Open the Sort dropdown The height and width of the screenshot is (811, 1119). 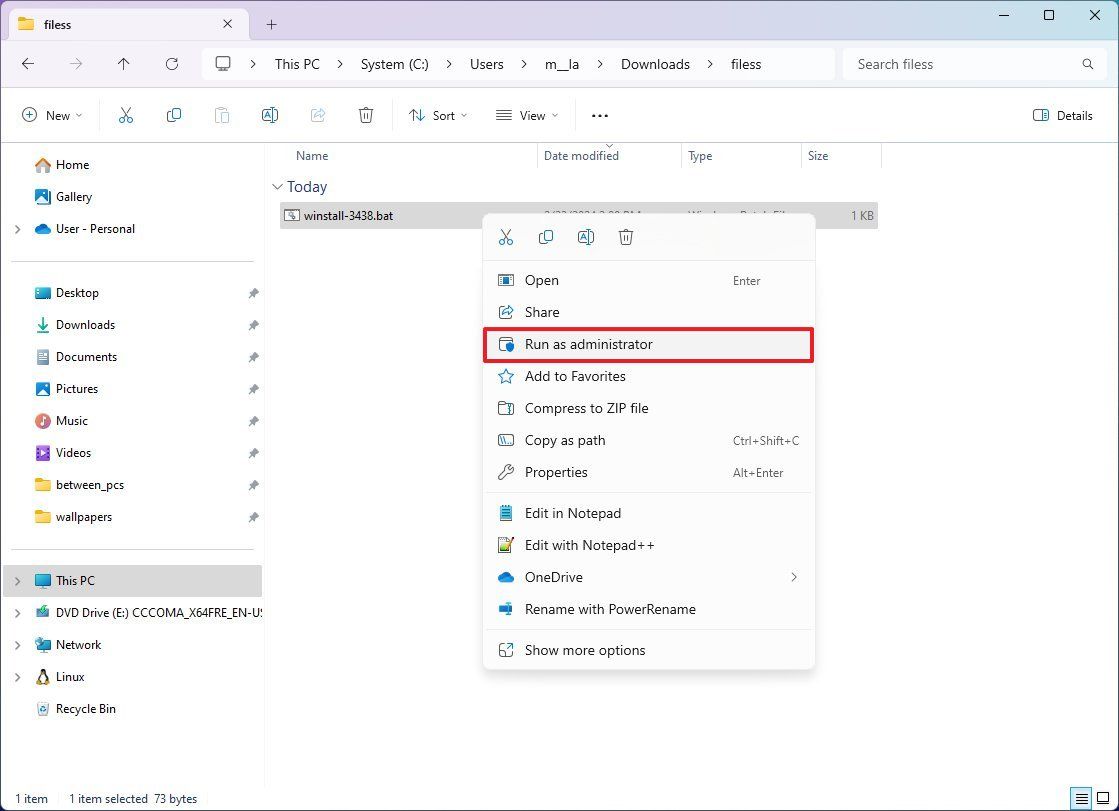[437, 115]
